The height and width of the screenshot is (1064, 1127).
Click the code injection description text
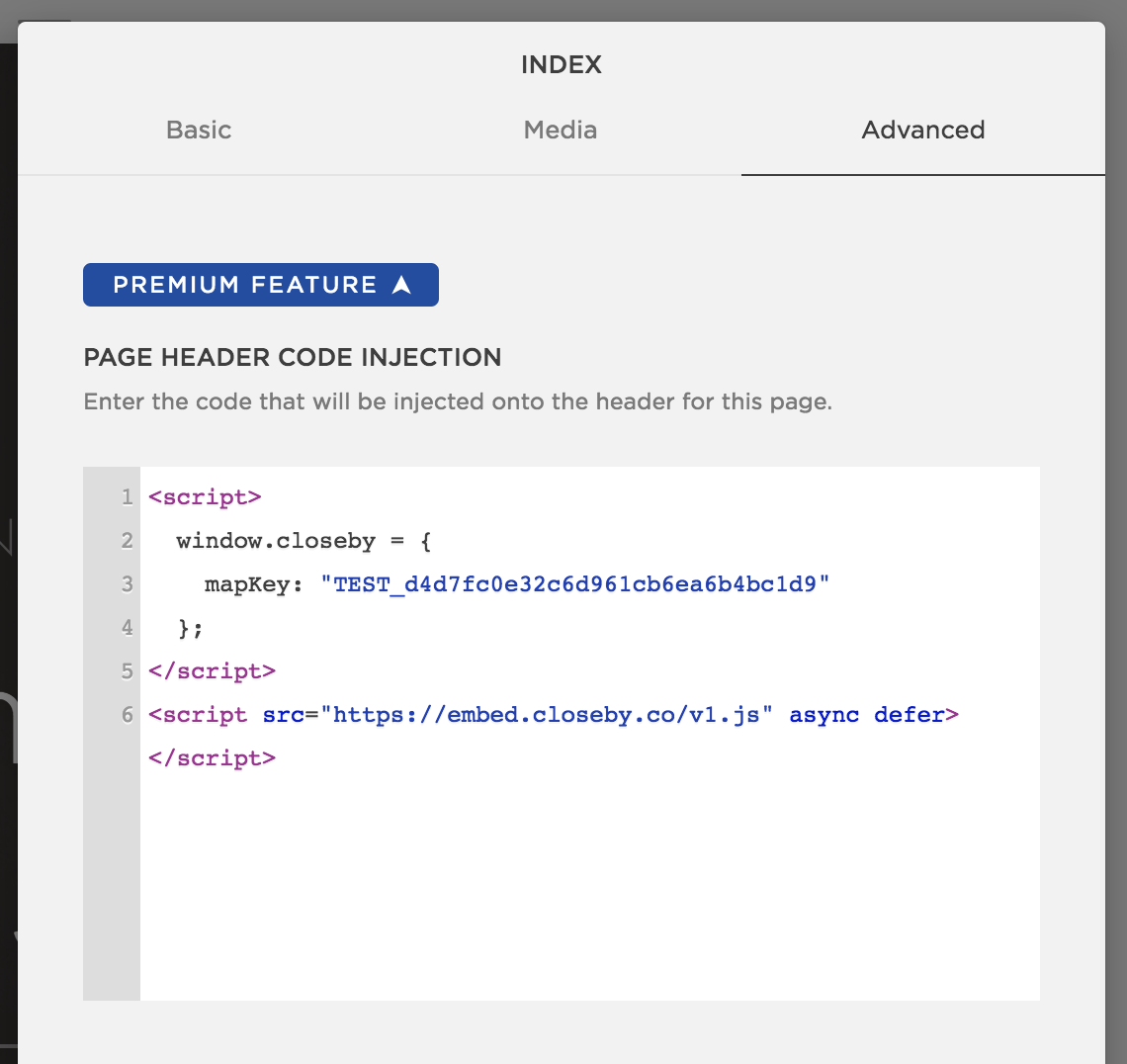coord(458,401)
